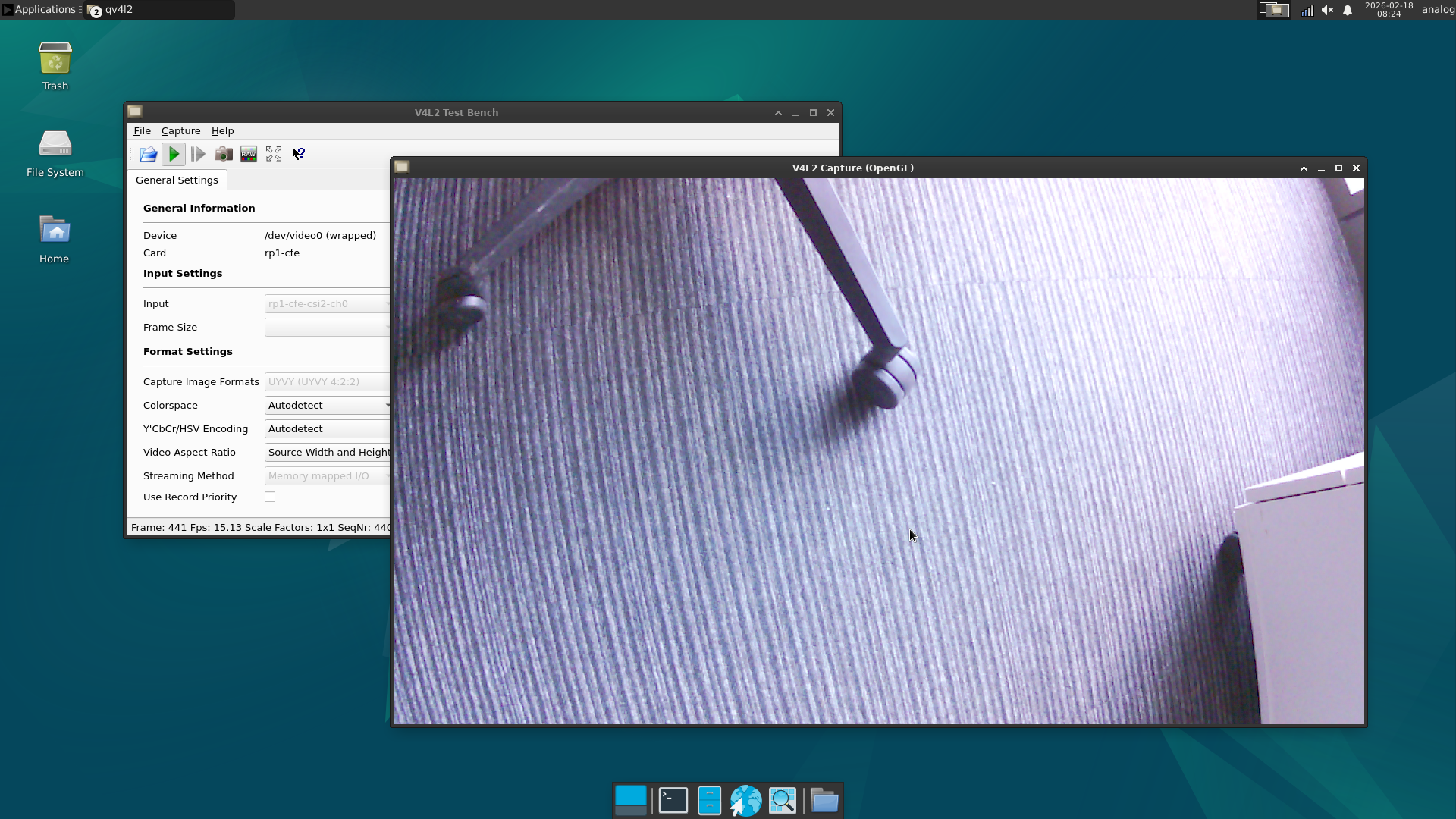Image resolution: width=1456 pixels, height=819 pixels.
Task: Enable Use Record Priority checkbox
Action: (x=270, y=497)
